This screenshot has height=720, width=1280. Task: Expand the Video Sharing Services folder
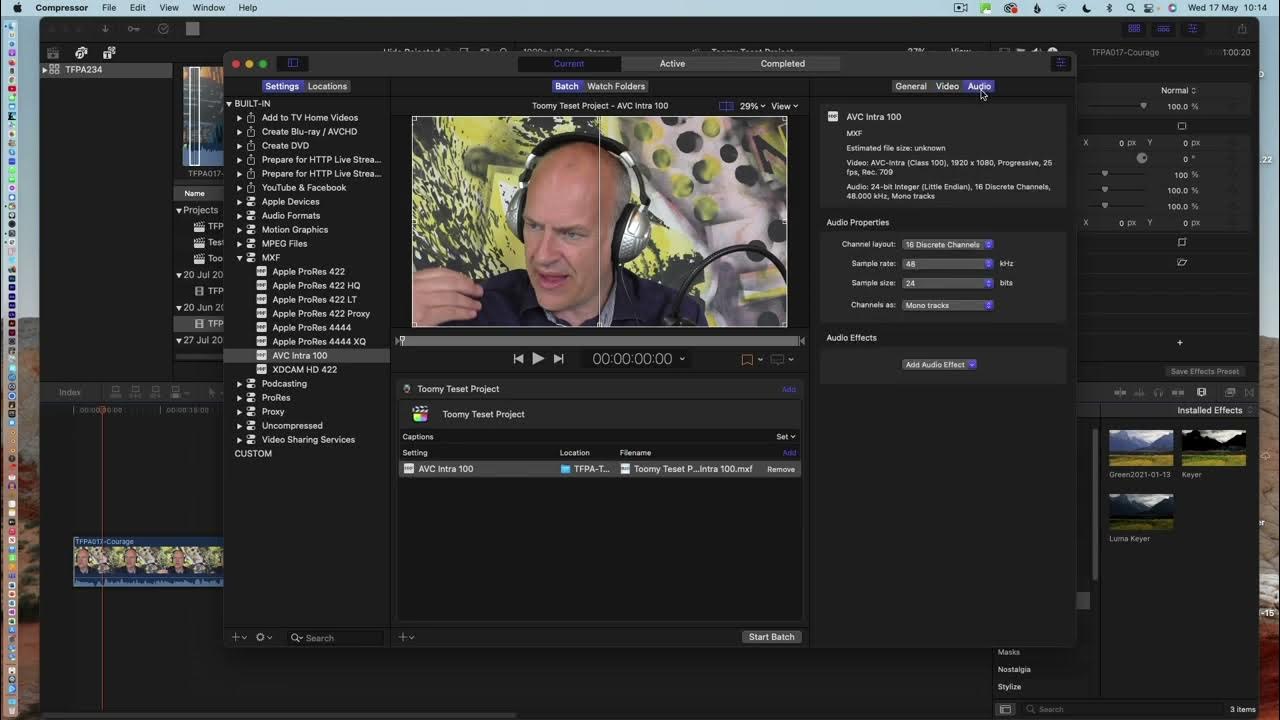tap(240, 440)
